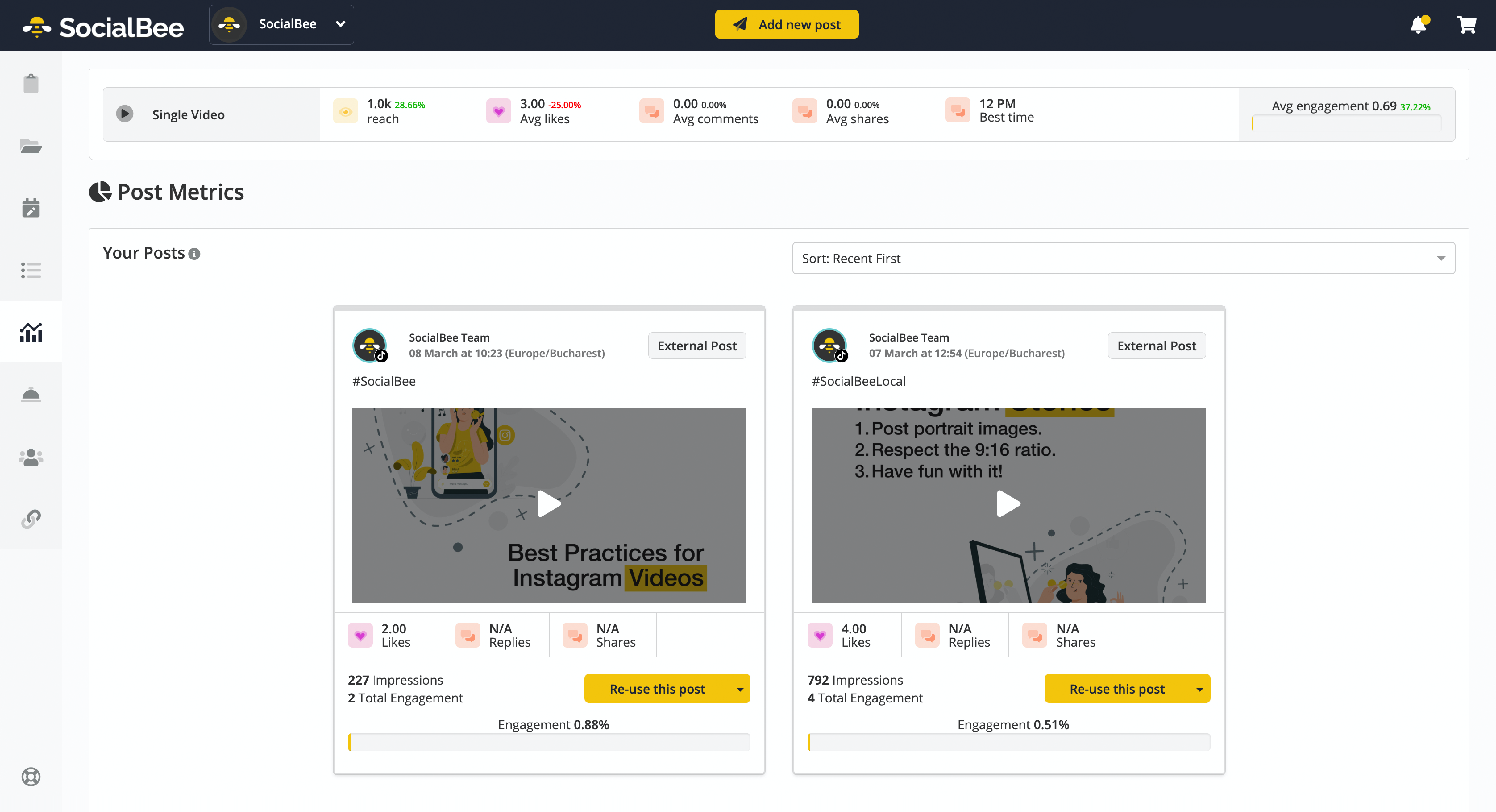Open the calendar schedule icon in sidebar
Screen dimensions: 1496x812
click(31, 208)
